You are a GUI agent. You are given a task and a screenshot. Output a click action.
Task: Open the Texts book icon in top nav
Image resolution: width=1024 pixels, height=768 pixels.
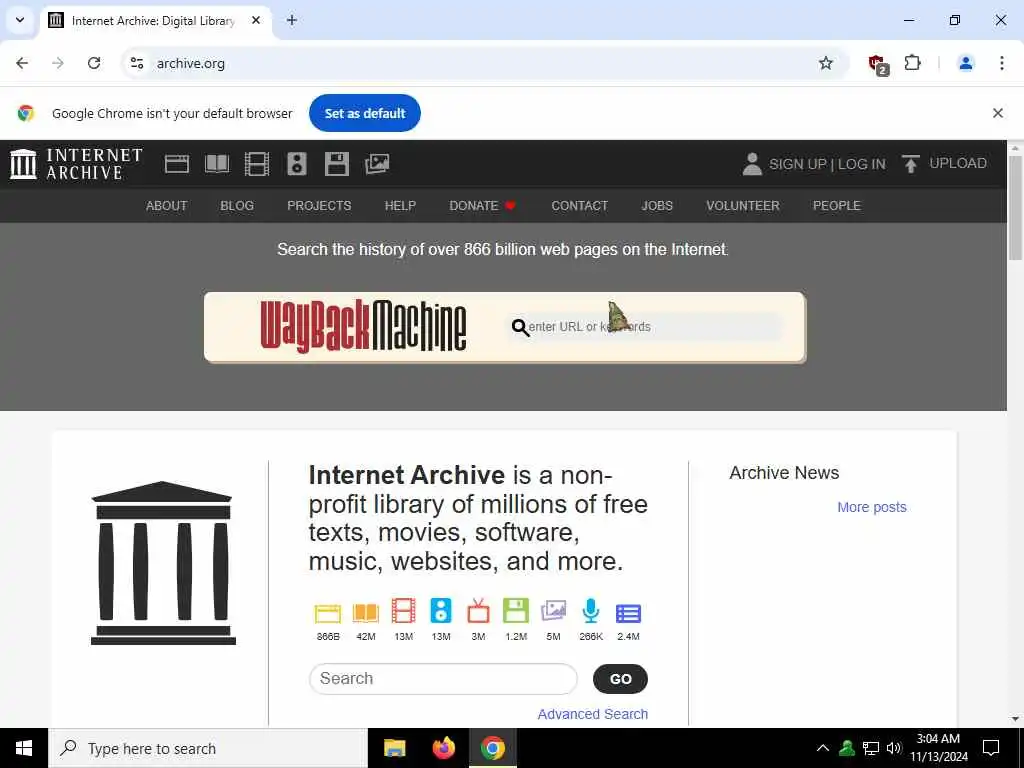point(217,163)
